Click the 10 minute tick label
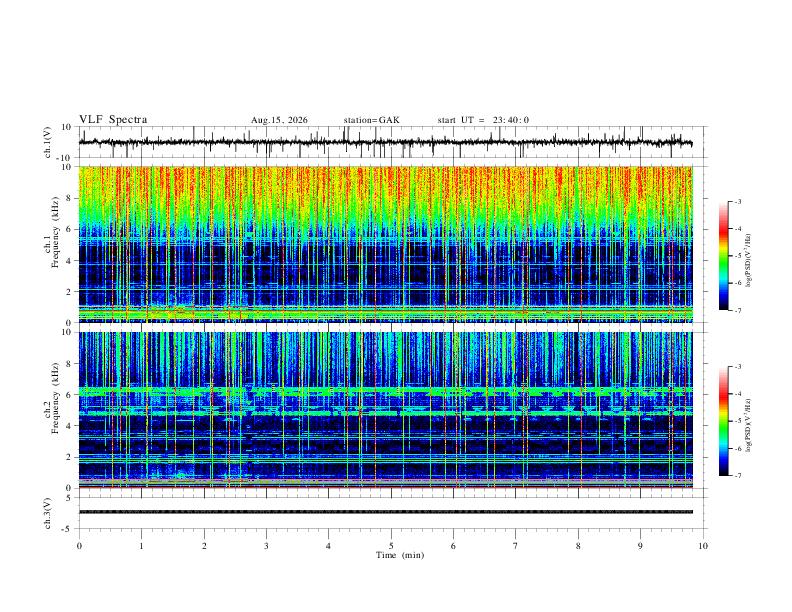This screenshot has width=792, height=612. pyautogui.click(x=703, y=546)
